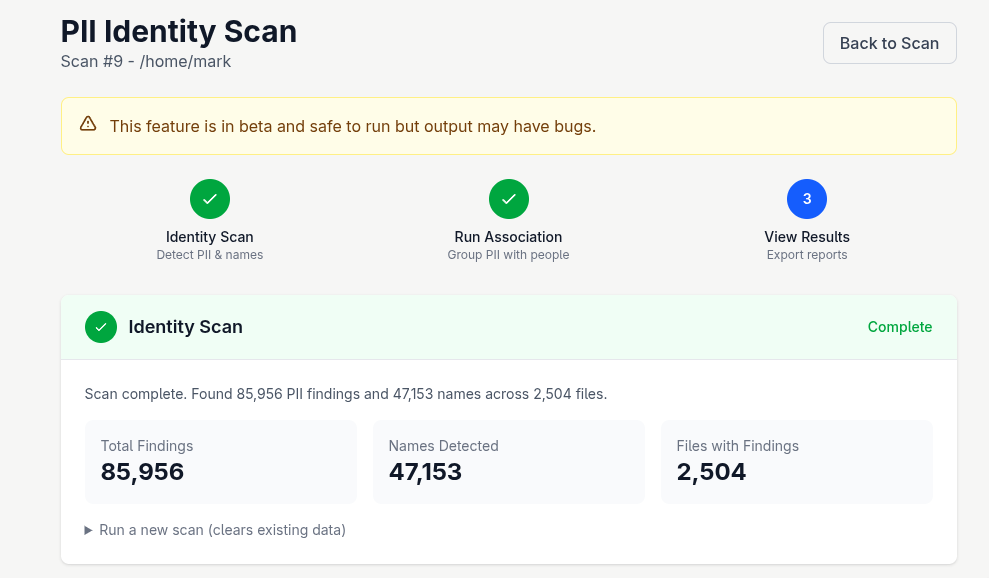Image resolution: width=989 pixels, height=578 pixels.
Task: Click the Scan #9 path subtitle
Action: point(146,62)
